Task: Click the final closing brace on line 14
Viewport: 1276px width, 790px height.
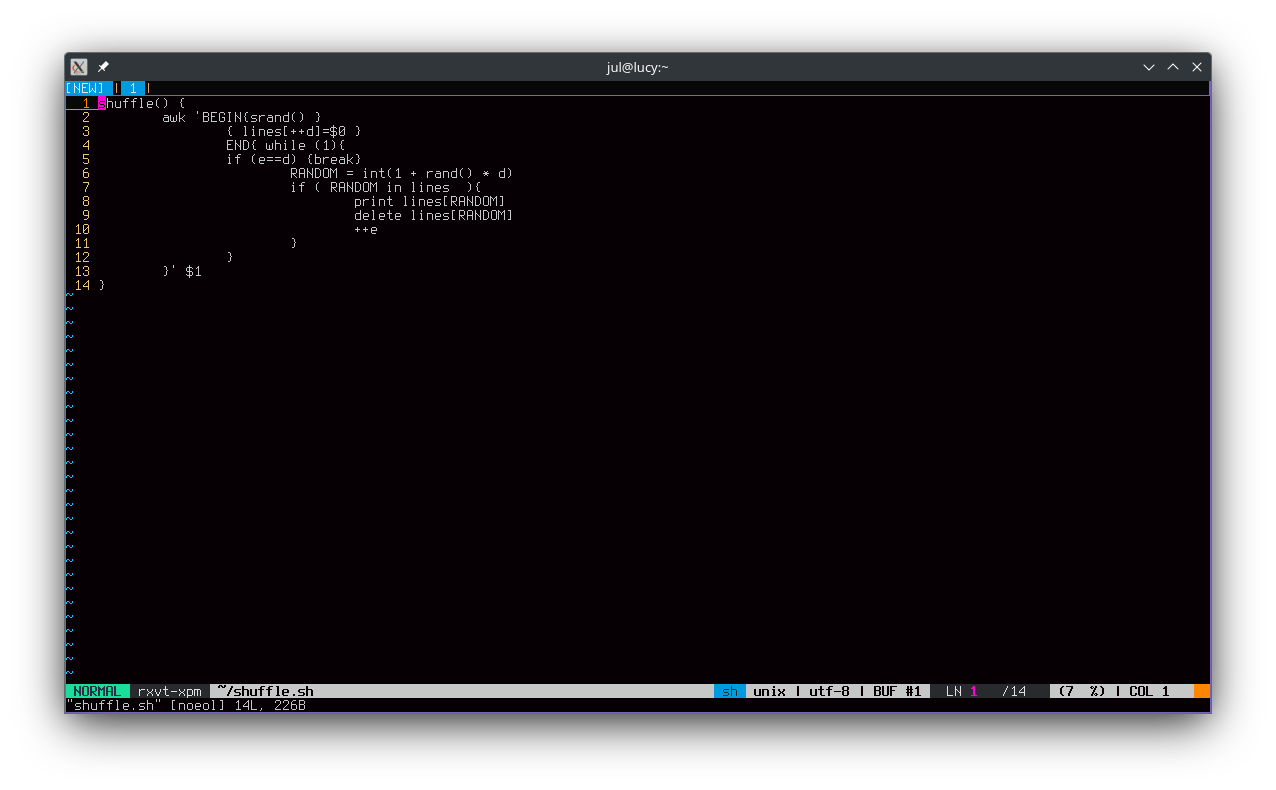Action: coord(102,285)
